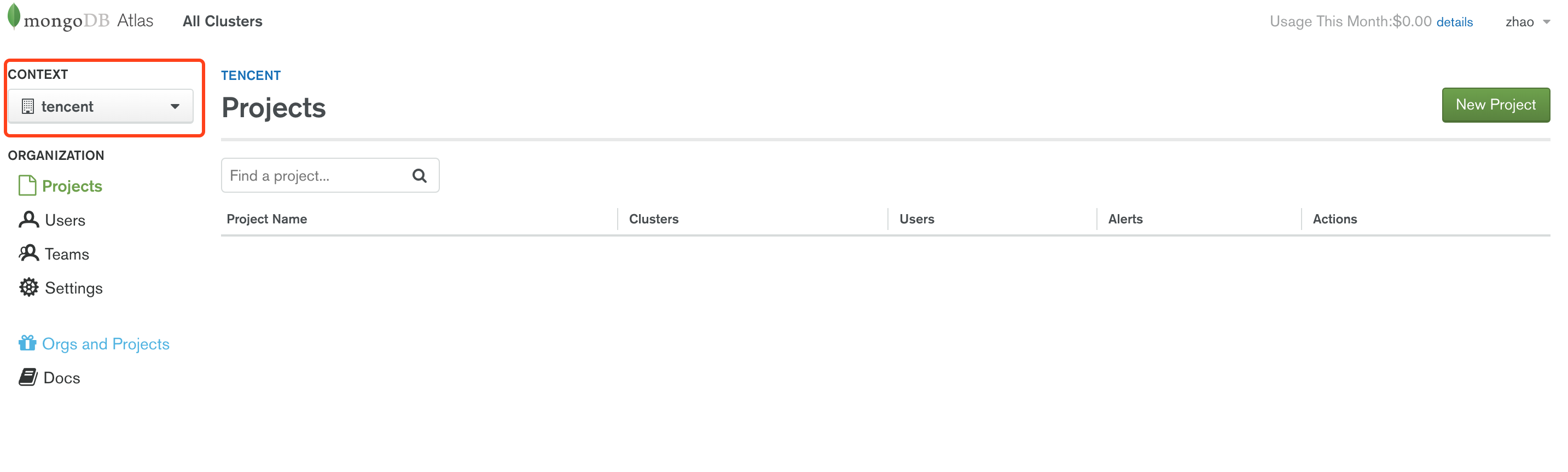Image resolution: width=1568 pixels, height=472 pixels.
Task: Switch to the Projects section under Organization
Action: [x=72, y=186]
